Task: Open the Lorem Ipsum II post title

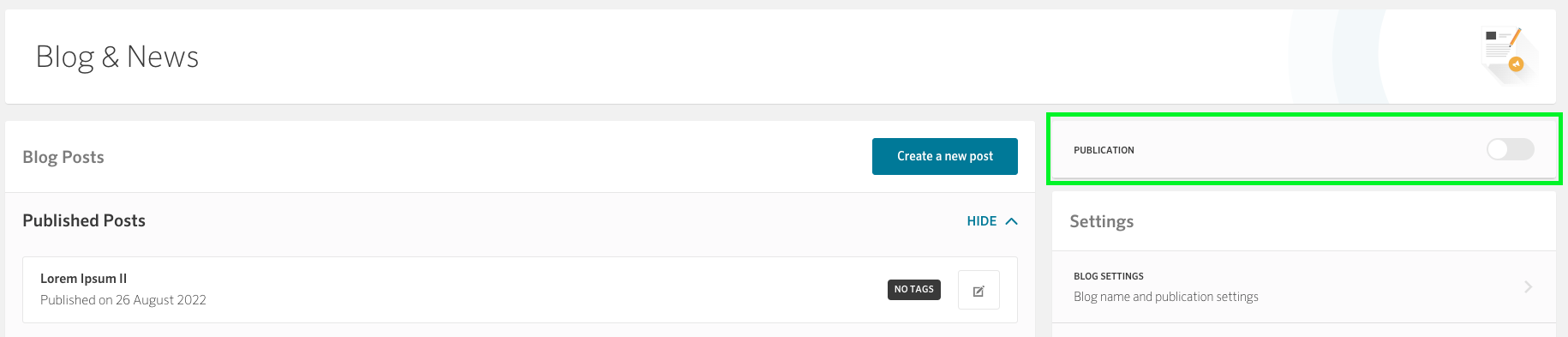Action: [x=83, y=279]
